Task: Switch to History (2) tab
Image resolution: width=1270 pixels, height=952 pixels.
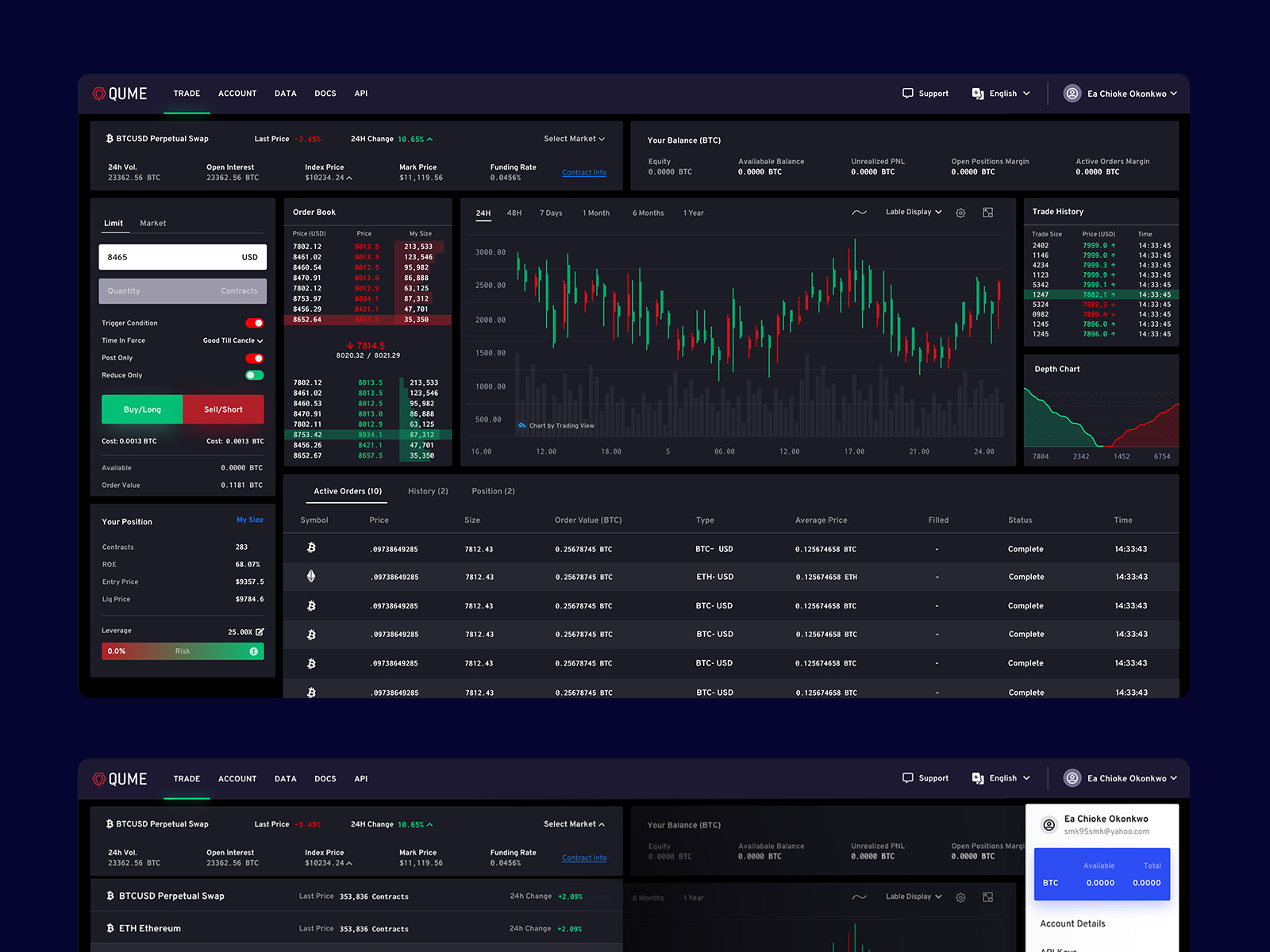Action: click(428, 491)
